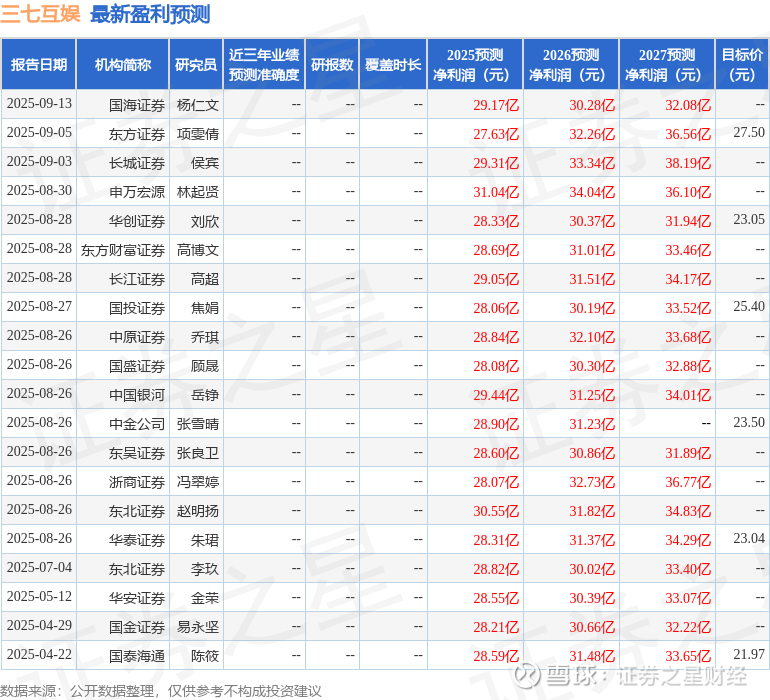Click analyst name 杨仁文
This screenshot has width=770, height=700.
point(197,105)
